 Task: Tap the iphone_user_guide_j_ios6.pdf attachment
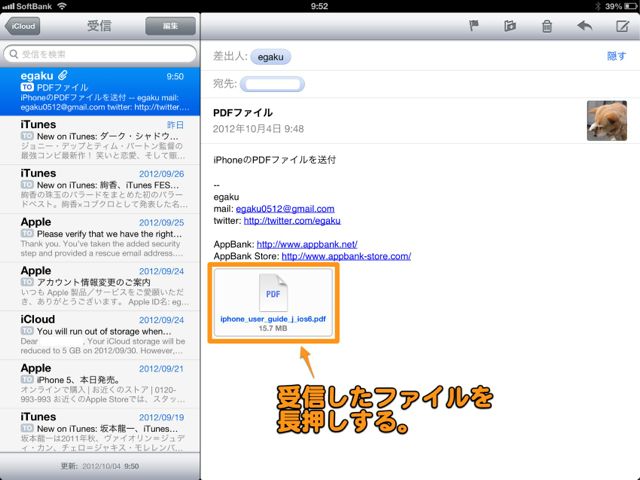coord(273,302)
